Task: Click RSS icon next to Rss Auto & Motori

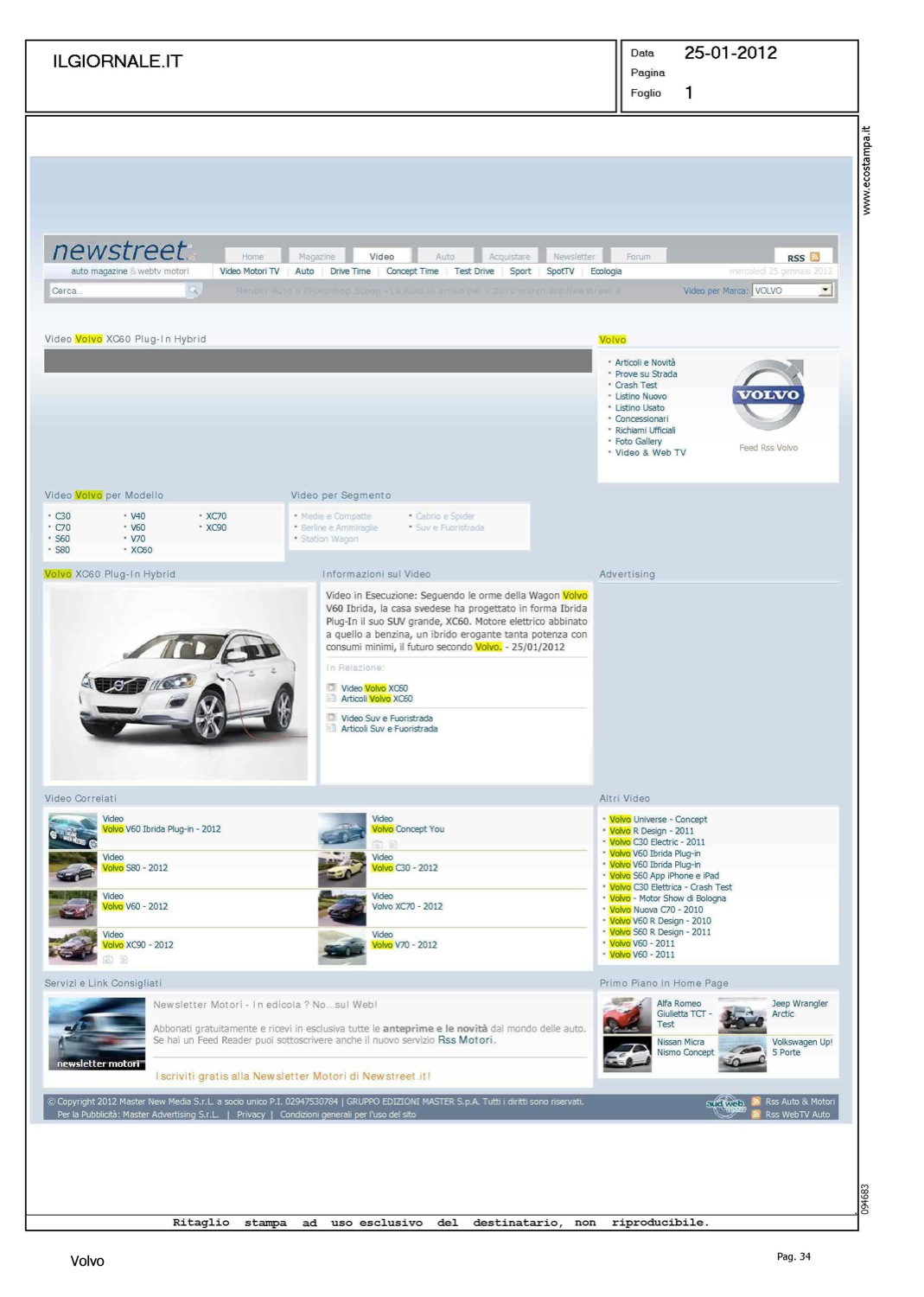Action: [x=756, y=1102]
